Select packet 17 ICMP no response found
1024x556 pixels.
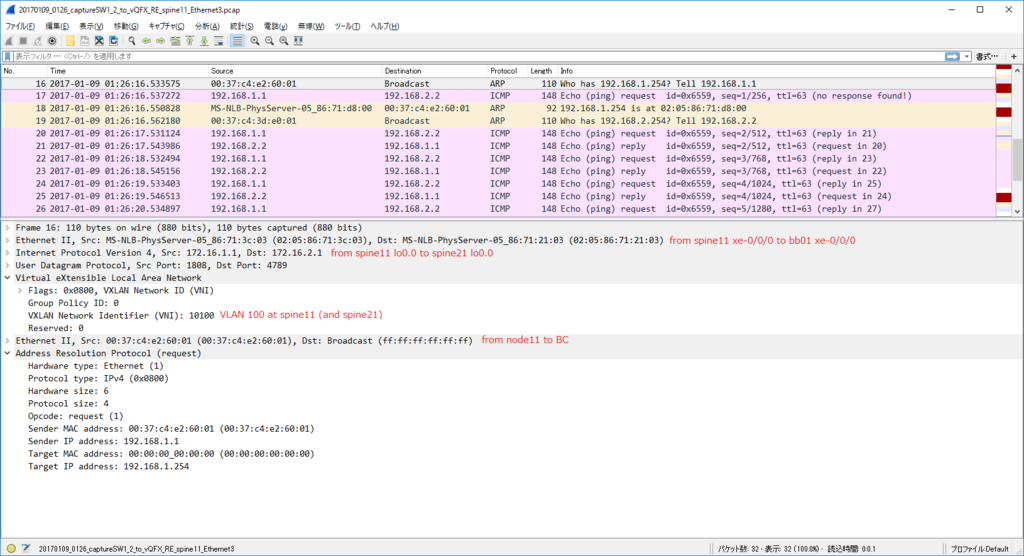point(498,96)
